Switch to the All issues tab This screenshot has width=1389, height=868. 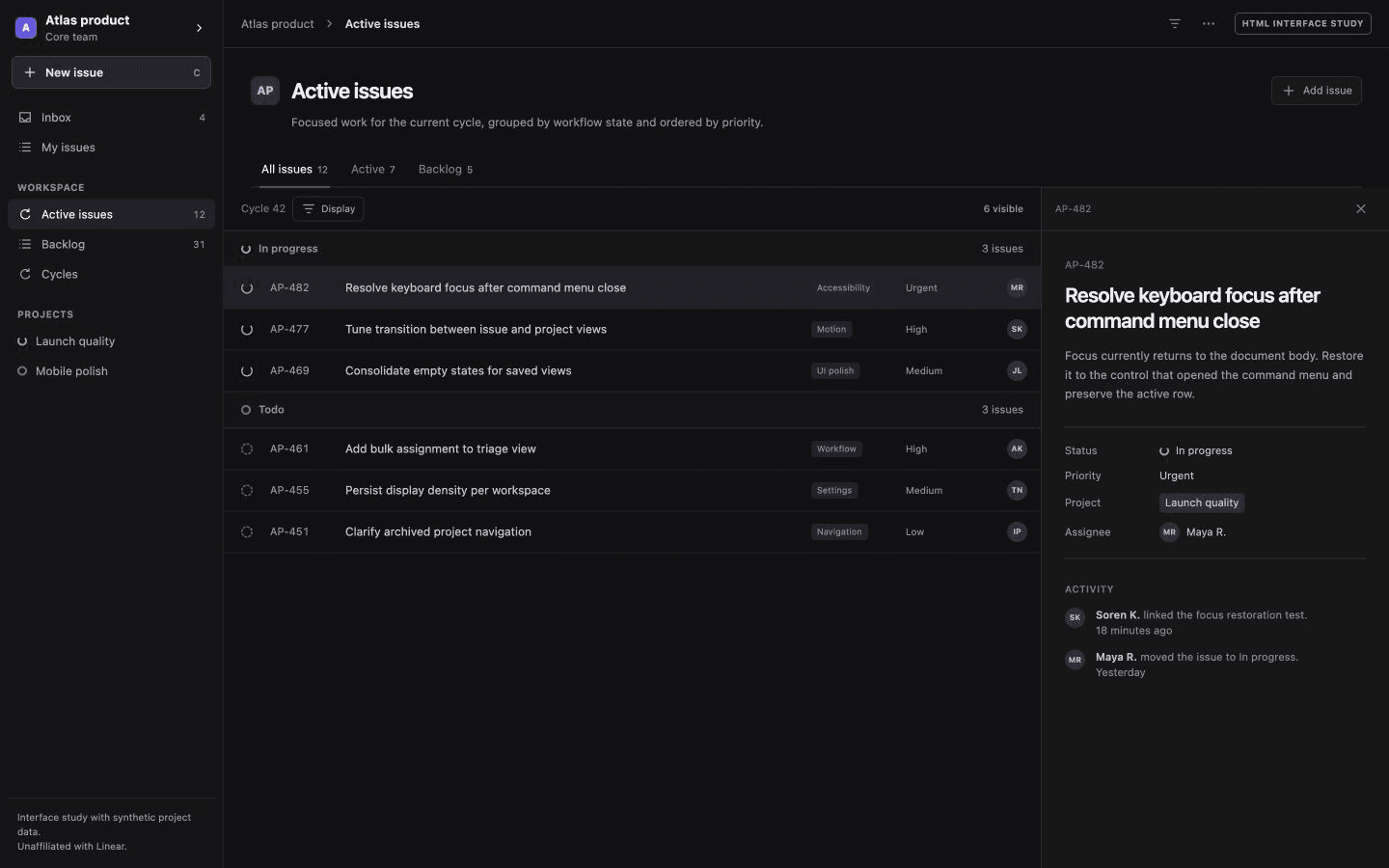(x=294, y=170)
